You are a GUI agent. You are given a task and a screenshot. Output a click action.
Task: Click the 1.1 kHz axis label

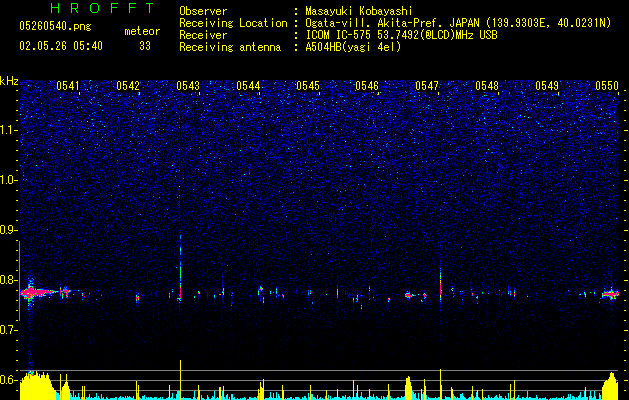(9, 130)
